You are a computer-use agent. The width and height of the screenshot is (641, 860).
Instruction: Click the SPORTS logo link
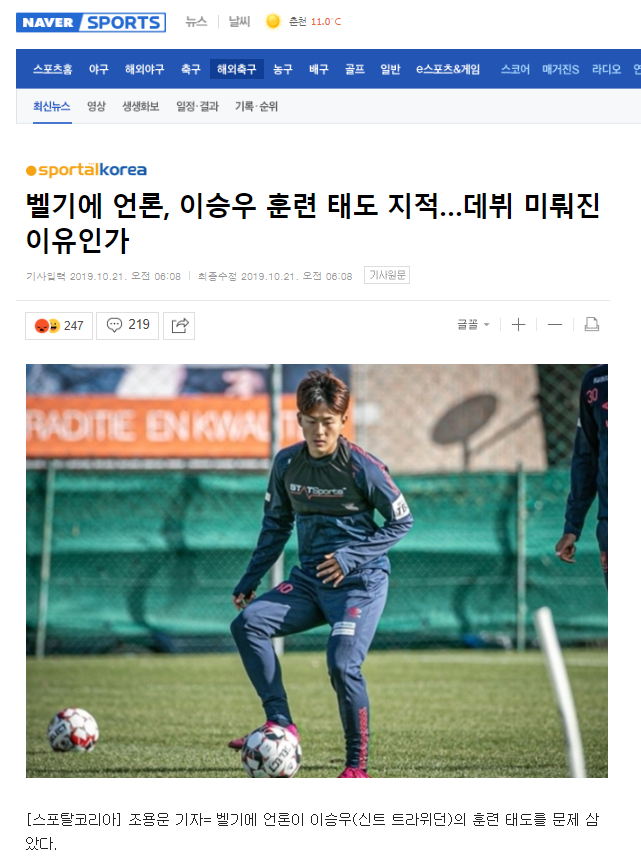123,22
